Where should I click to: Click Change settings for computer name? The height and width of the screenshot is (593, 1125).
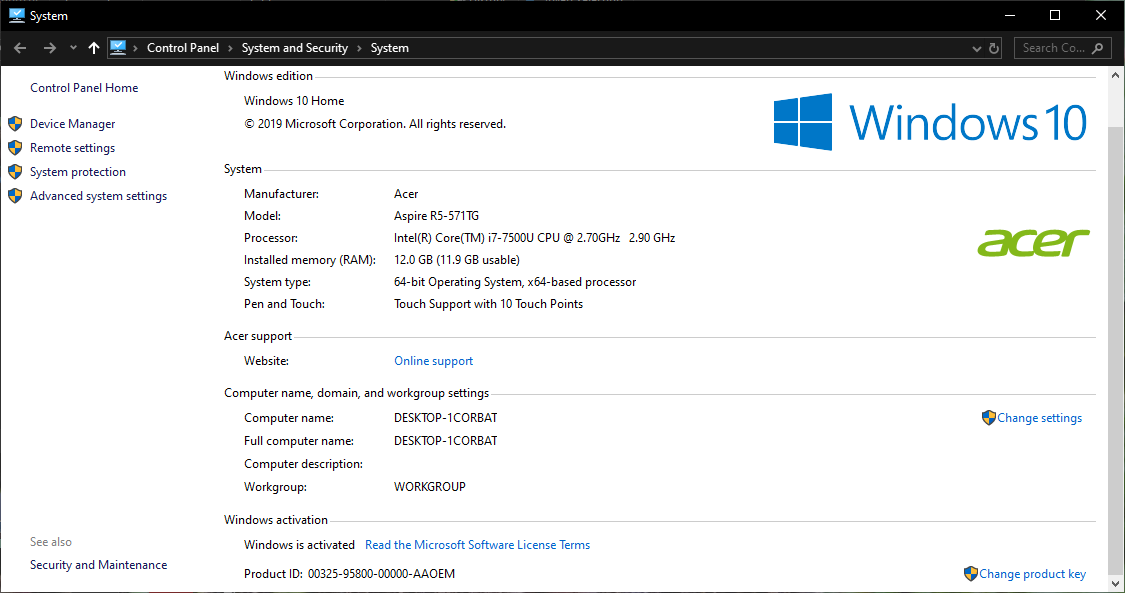click(x=1040, y=418)
